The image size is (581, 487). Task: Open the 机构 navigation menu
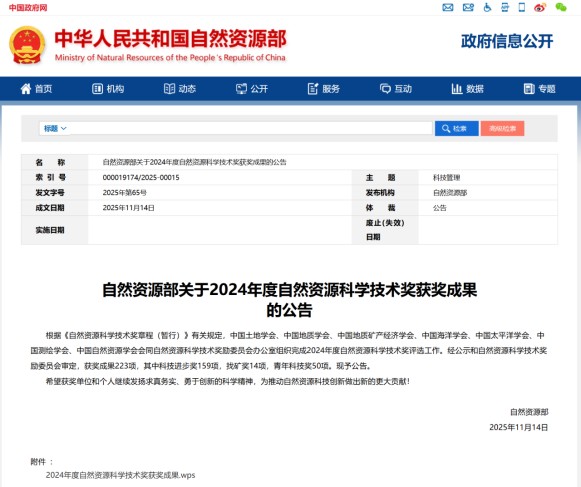click(108, 89)
